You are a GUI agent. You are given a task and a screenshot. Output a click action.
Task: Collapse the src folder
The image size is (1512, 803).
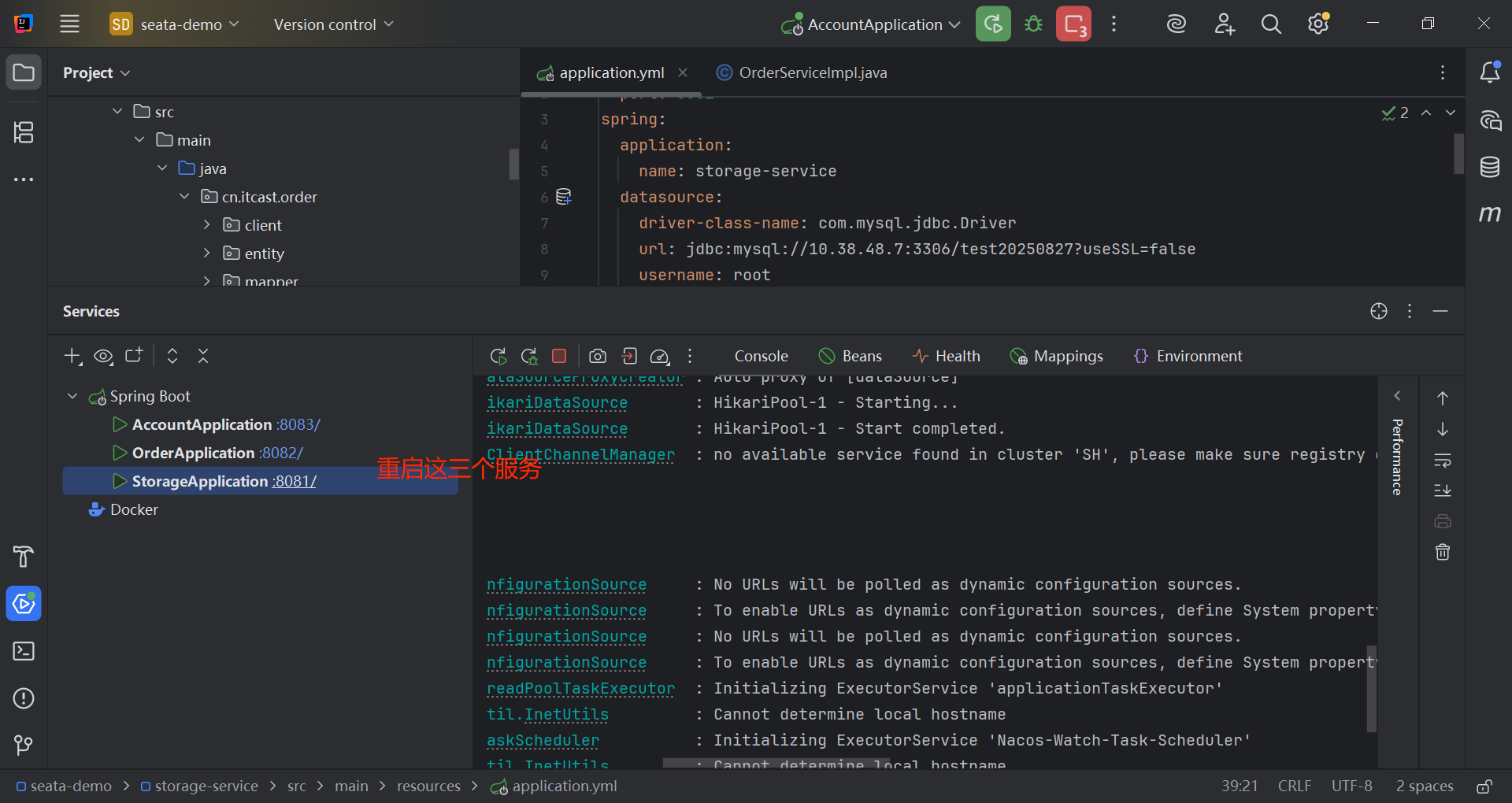click(117, 112)
